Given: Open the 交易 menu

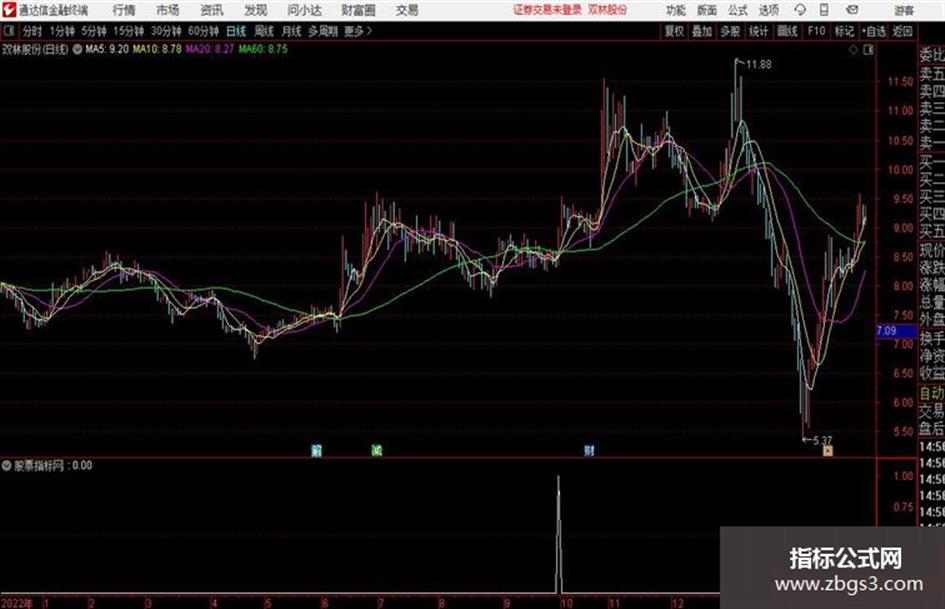Looking at the screenshot, I should [x=407, y=10].
